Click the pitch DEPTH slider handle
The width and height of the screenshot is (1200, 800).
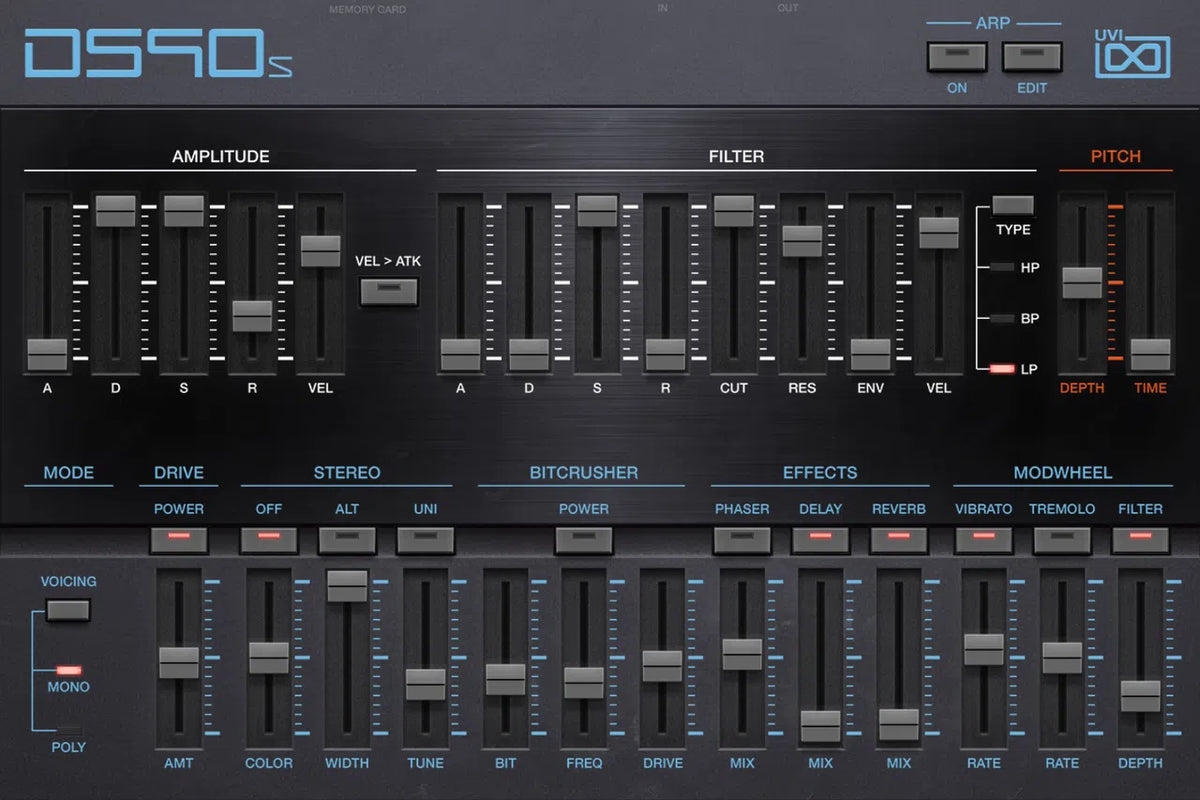click(x=1082, y=283)
